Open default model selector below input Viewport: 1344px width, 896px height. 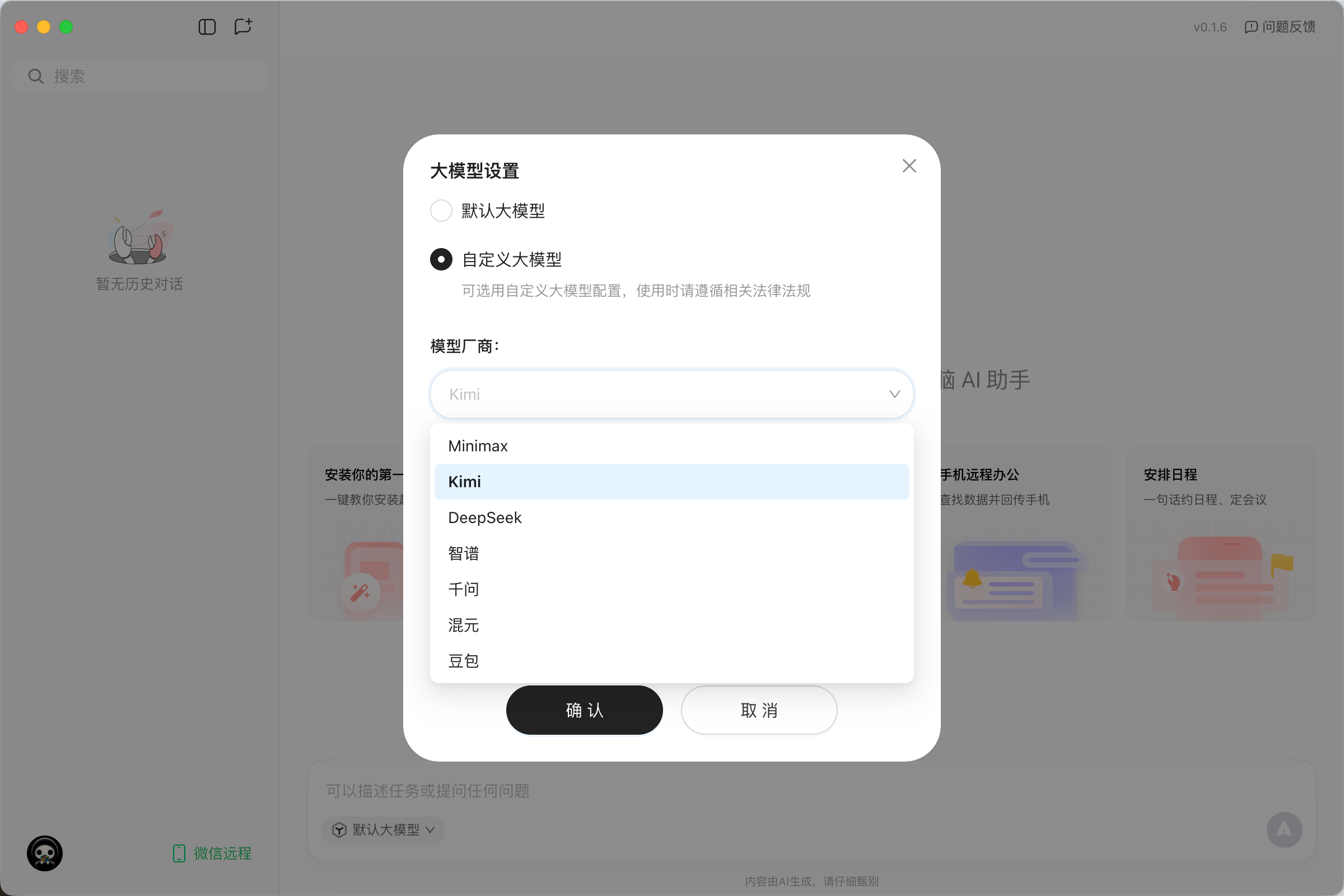click(385, 829)
